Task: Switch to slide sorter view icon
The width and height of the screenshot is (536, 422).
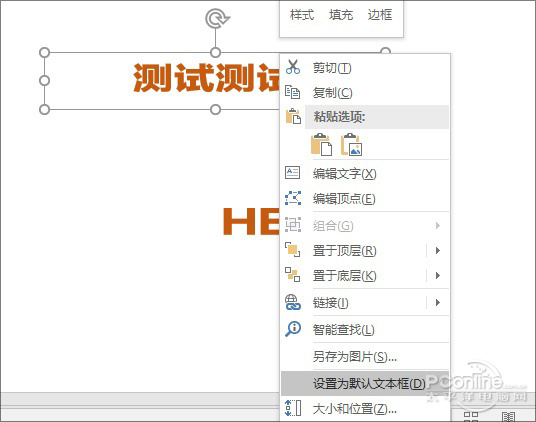Action: click(471, 417)
